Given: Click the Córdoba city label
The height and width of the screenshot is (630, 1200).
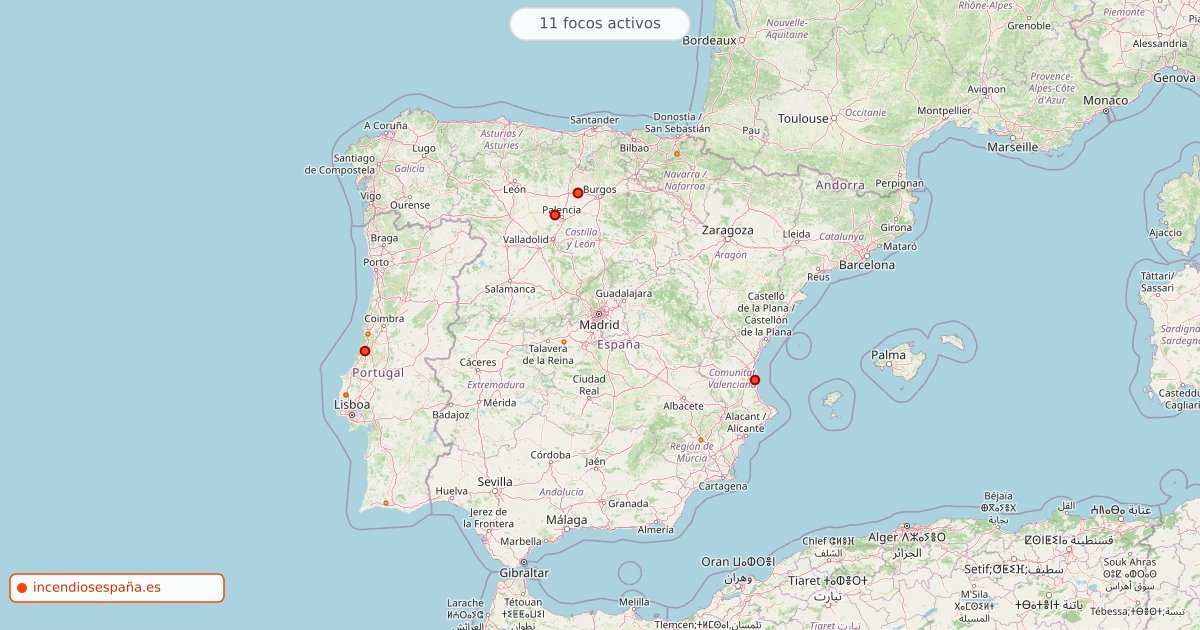Looking at the screenshot, I should pyautogui.click(x=550, y=454).
